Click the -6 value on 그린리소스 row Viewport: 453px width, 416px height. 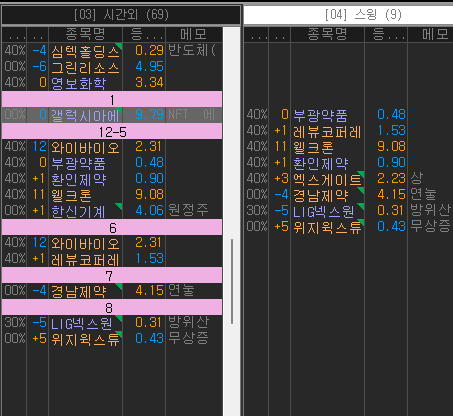pyautogui.click(x=40, y=67)
